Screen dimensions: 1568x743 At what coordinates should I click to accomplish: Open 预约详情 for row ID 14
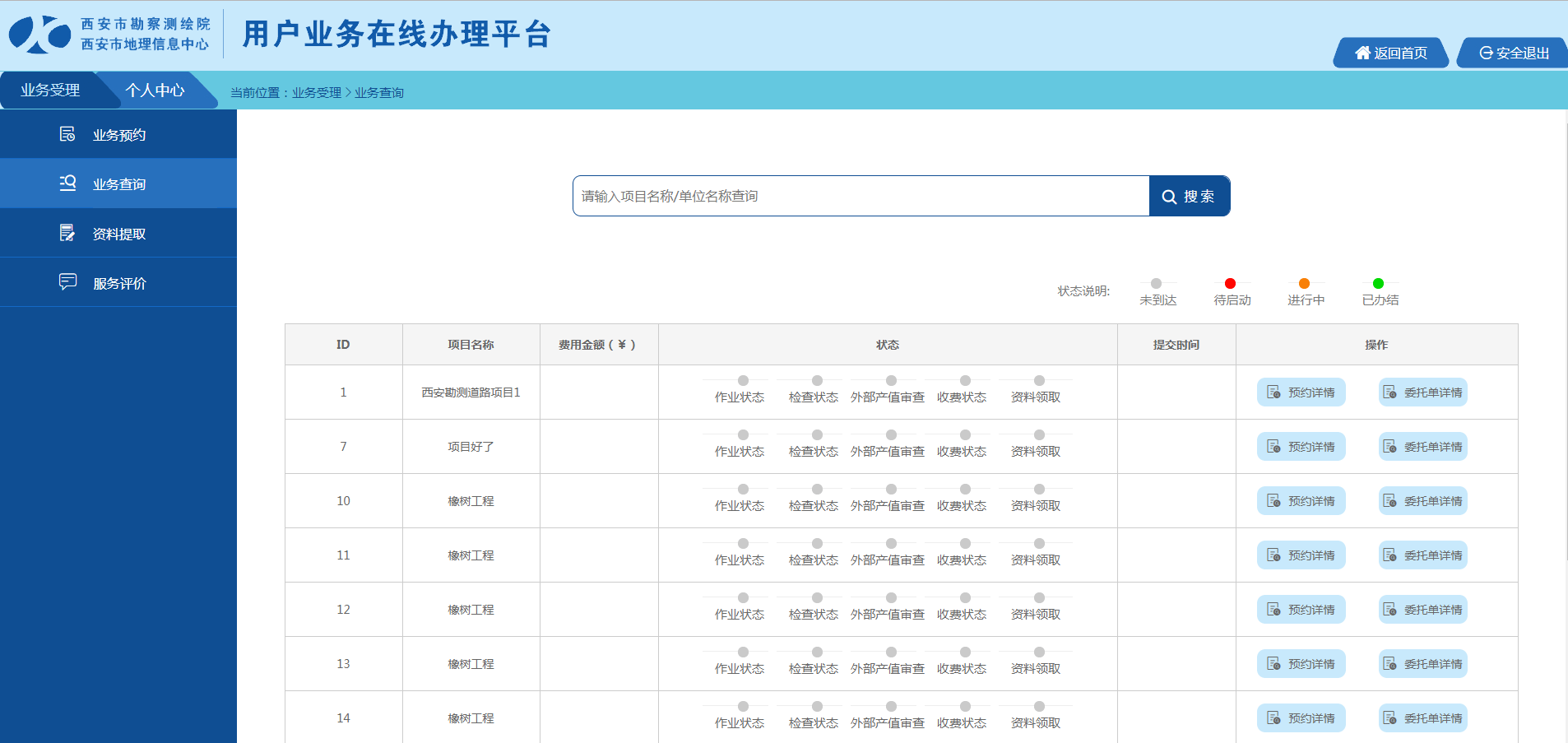click(1301, 718)
